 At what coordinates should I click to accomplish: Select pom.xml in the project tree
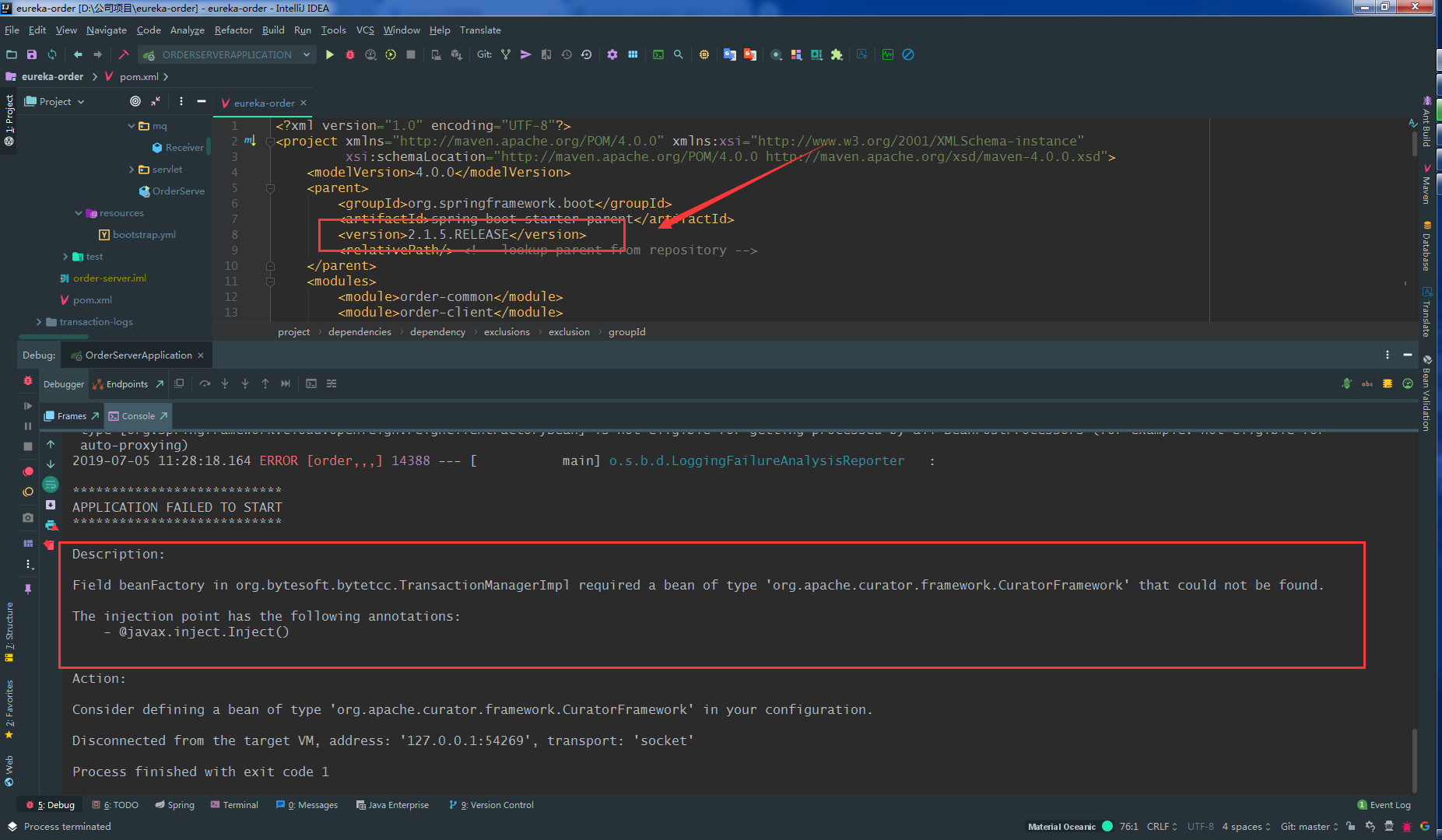92,300
